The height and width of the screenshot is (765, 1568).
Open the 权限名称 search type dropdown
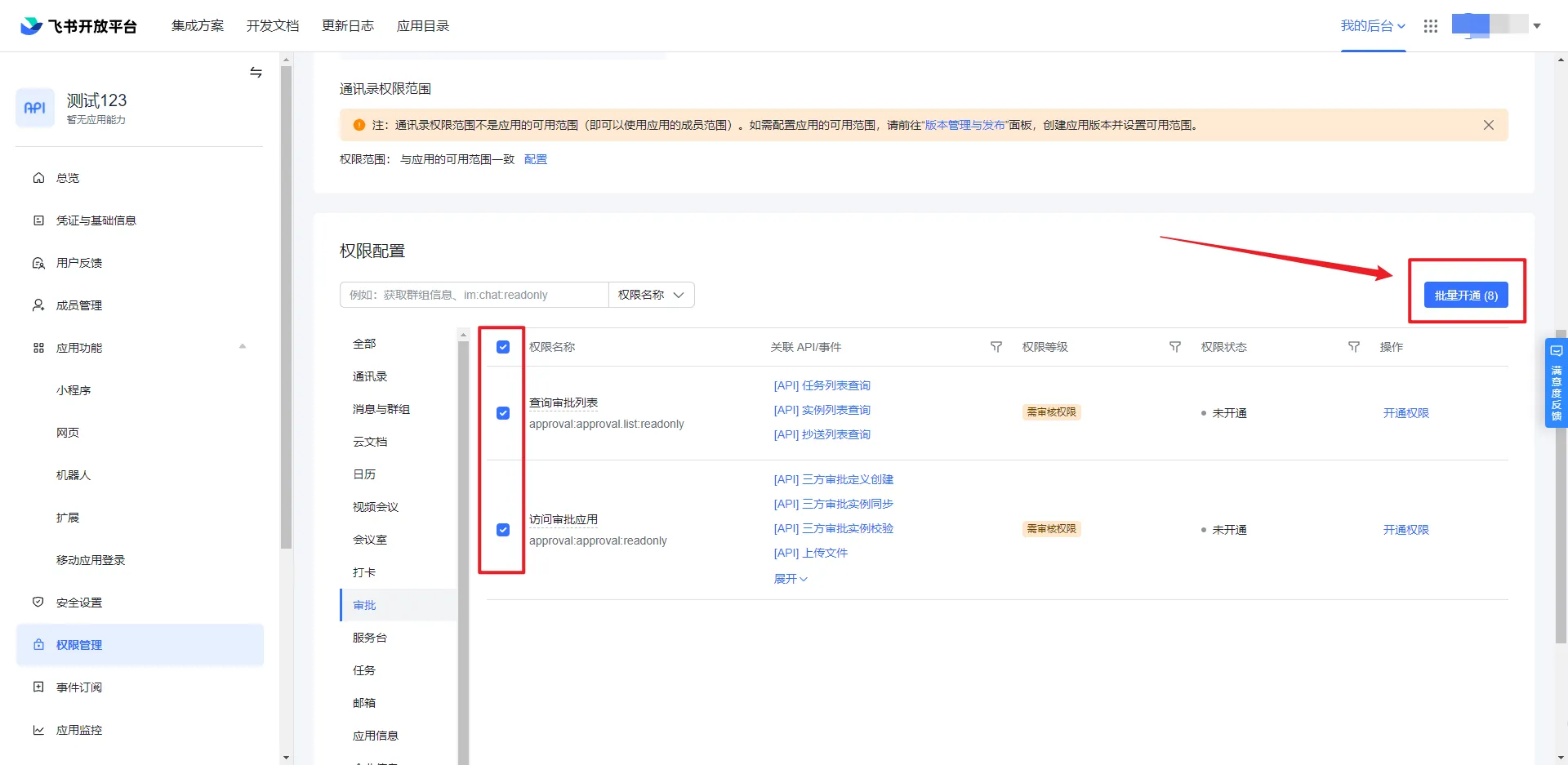pos(651,295)
